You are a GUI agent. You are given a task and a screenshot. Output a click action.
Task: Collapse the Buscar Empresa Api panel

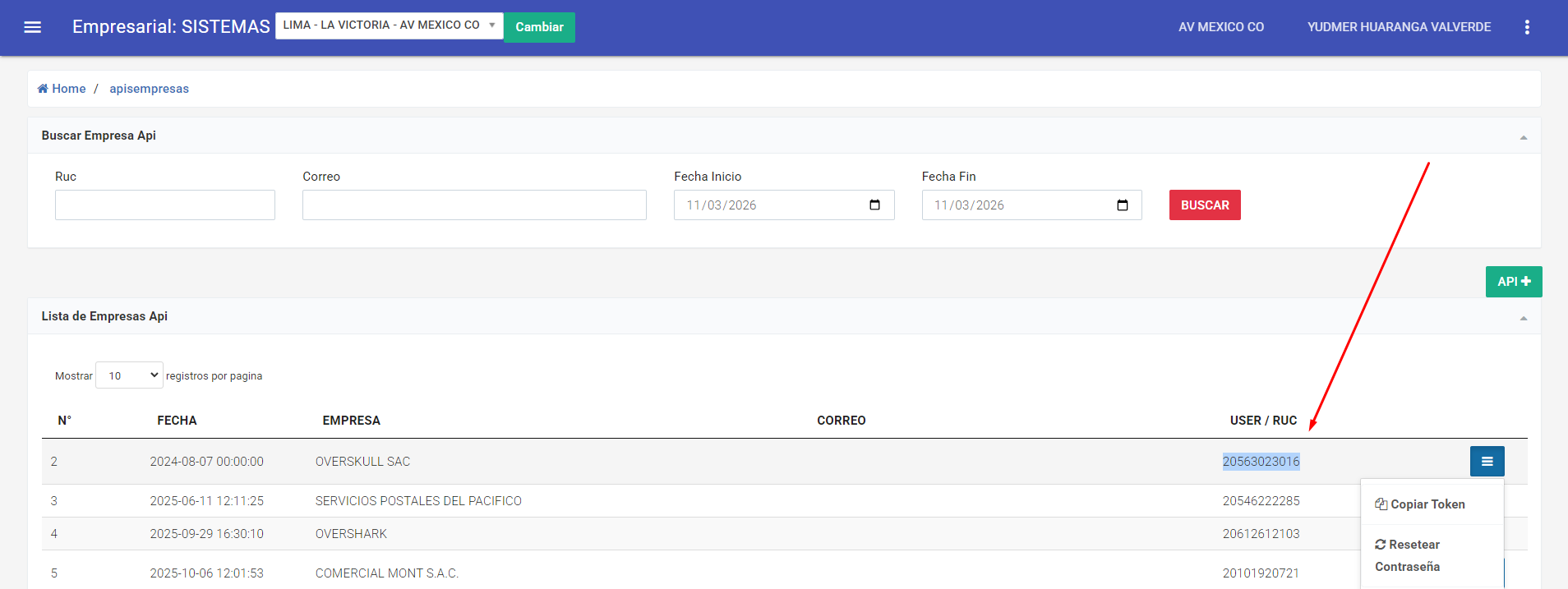tap(1523, 137)
